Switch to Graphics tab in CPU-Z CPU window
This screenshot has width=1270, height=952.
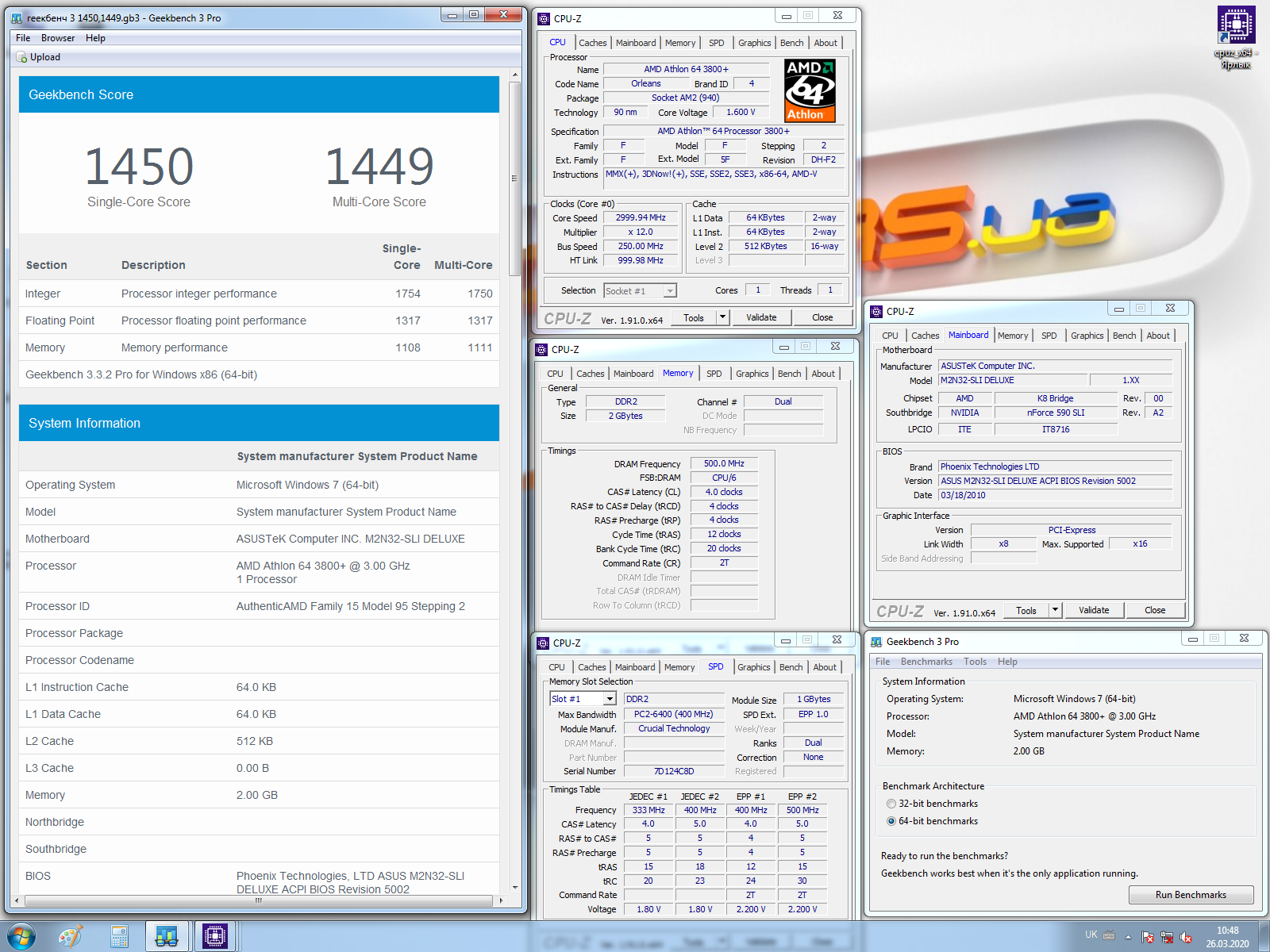click(754, 43)
